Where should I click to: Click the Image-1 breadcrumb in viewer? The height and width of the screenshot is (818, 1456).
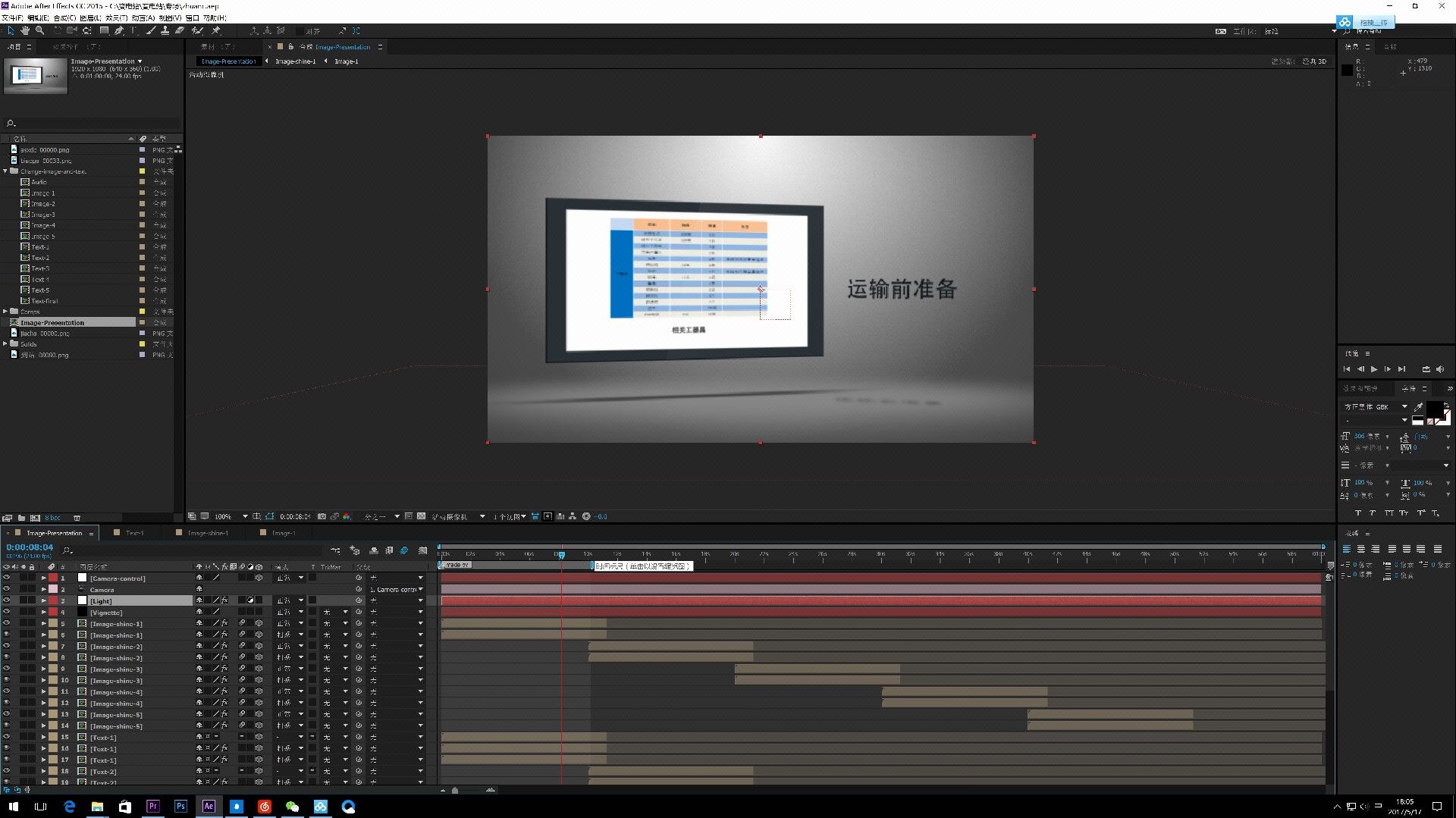click(346, 61)
